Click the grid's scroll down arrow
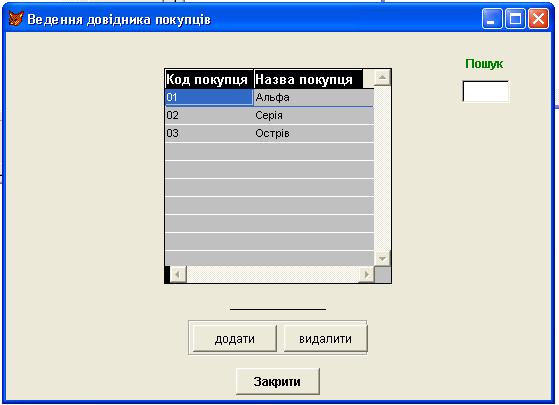The height and width of the screenshot is (405, 559). click(382, 258)
